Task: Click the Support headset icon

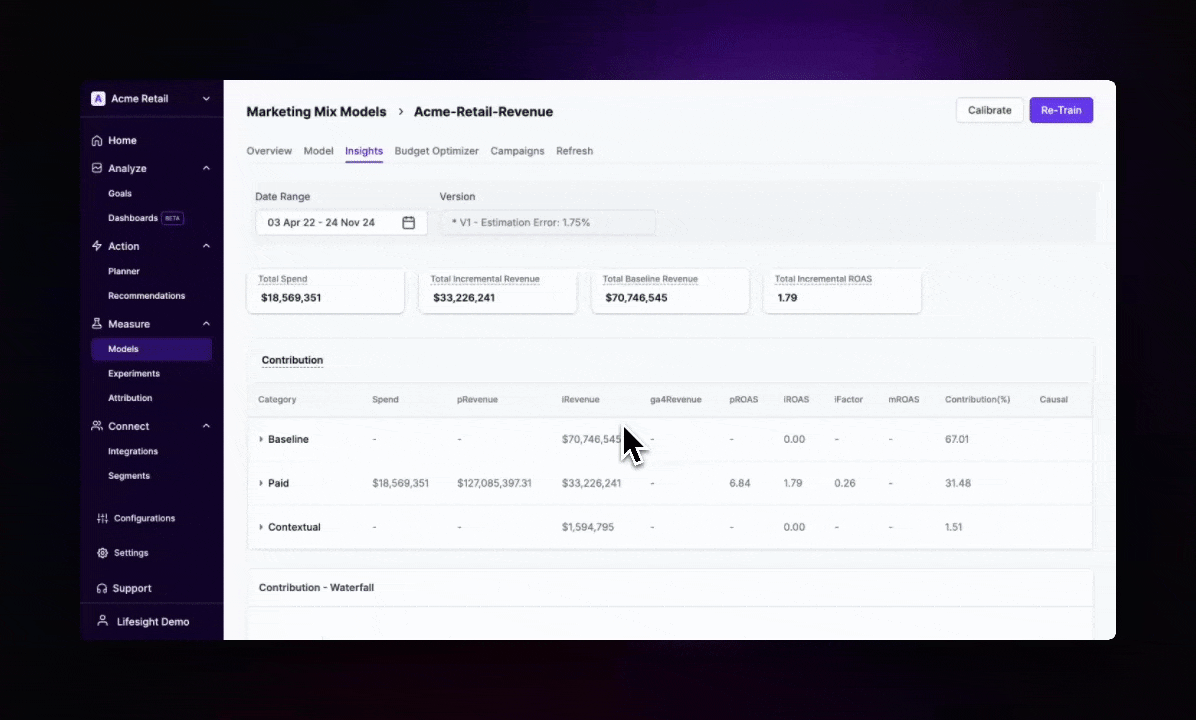Action: click(101, 588)
